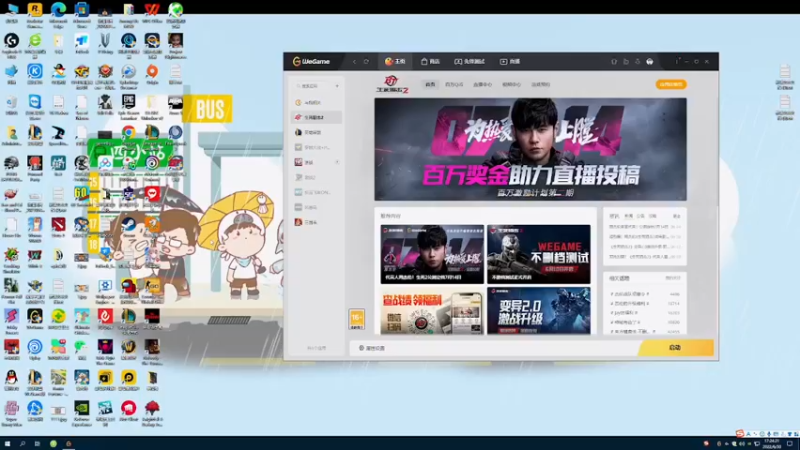Open the first headline in the news panel
The width and height of the screenshot is (800, 450).
coord(645,227)
